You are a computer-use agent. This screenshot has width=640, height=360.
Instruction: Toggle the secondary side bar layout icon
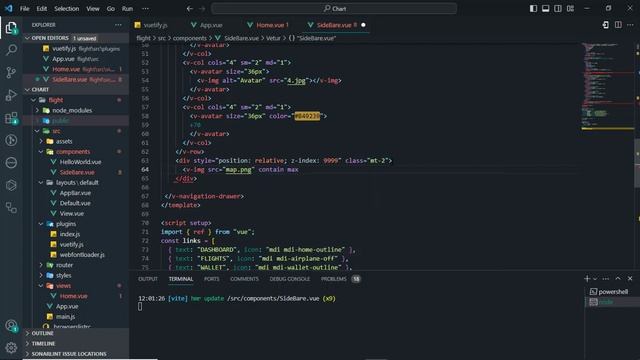coord(558,9)
